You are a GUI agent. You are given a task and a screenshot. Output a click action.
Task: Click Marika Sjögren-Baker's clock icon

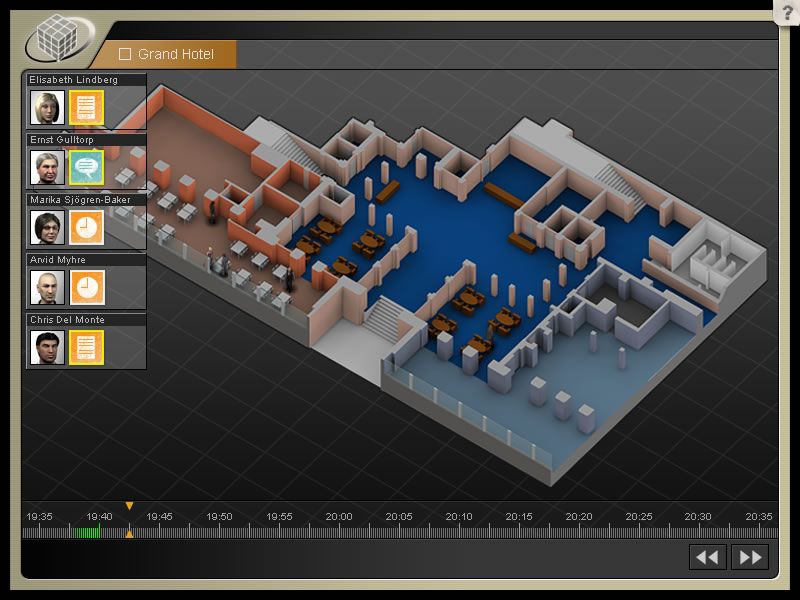tap(87, 227)
